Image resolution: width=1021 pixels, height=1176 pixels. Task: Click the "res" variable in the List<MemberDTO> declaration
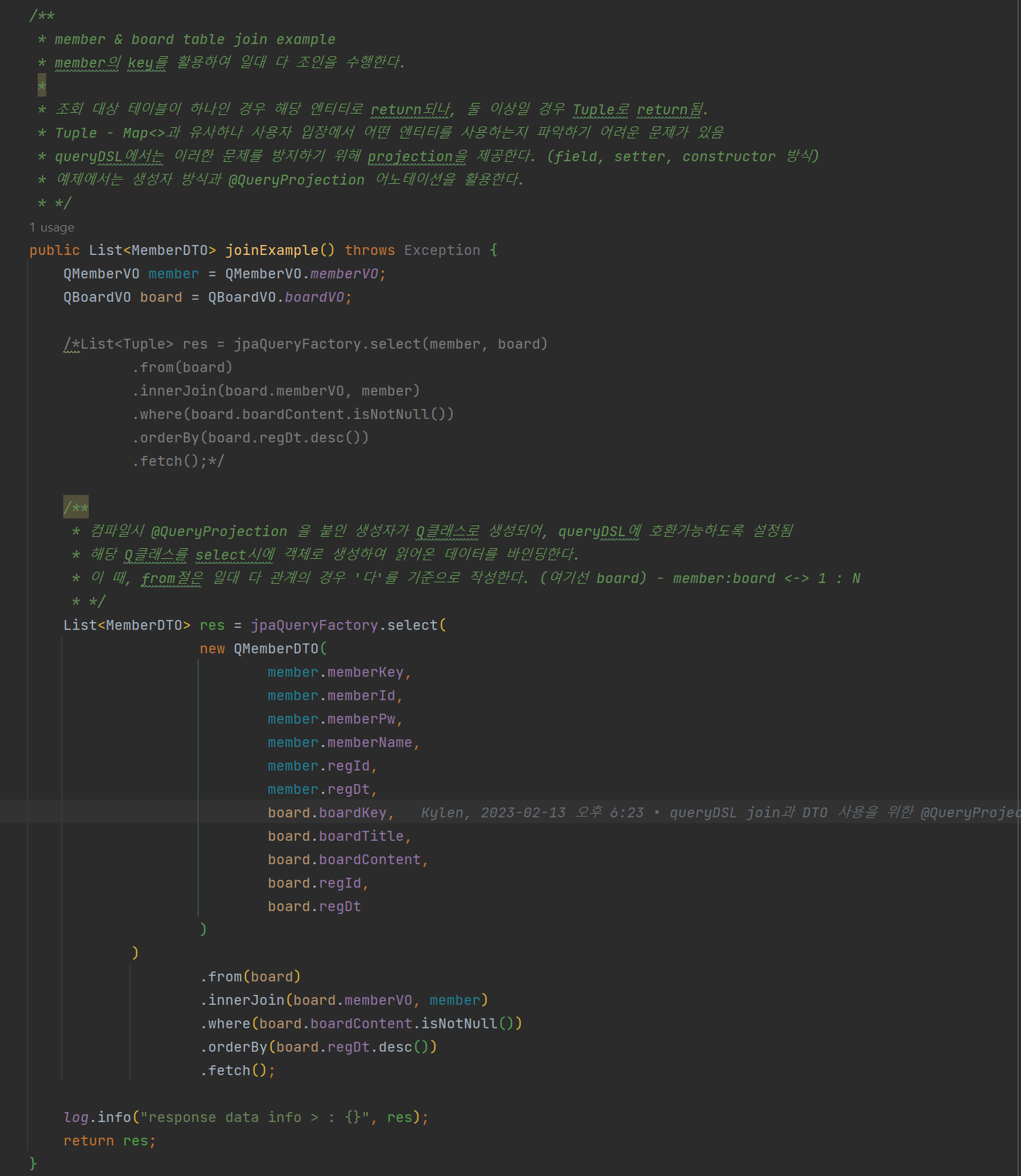212,625
